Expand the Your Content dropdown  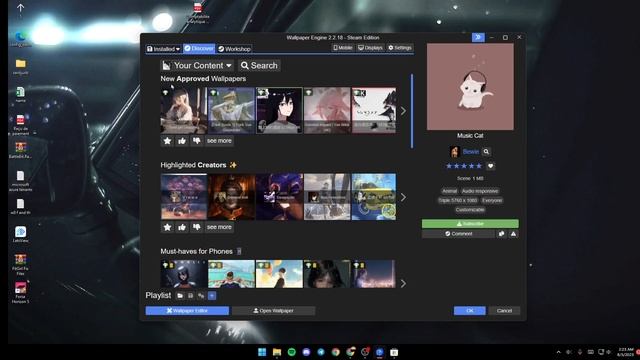point(198,65)
